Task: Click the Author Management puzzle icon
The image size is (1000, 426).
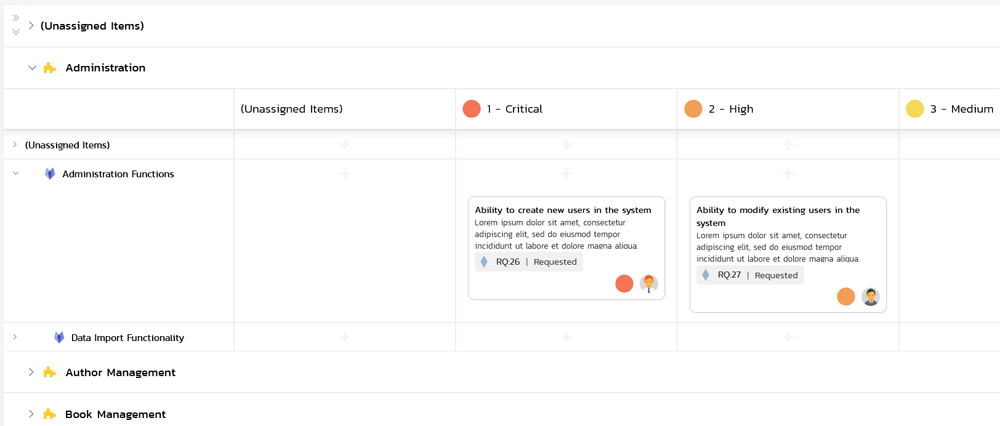Action: point(50,372)
